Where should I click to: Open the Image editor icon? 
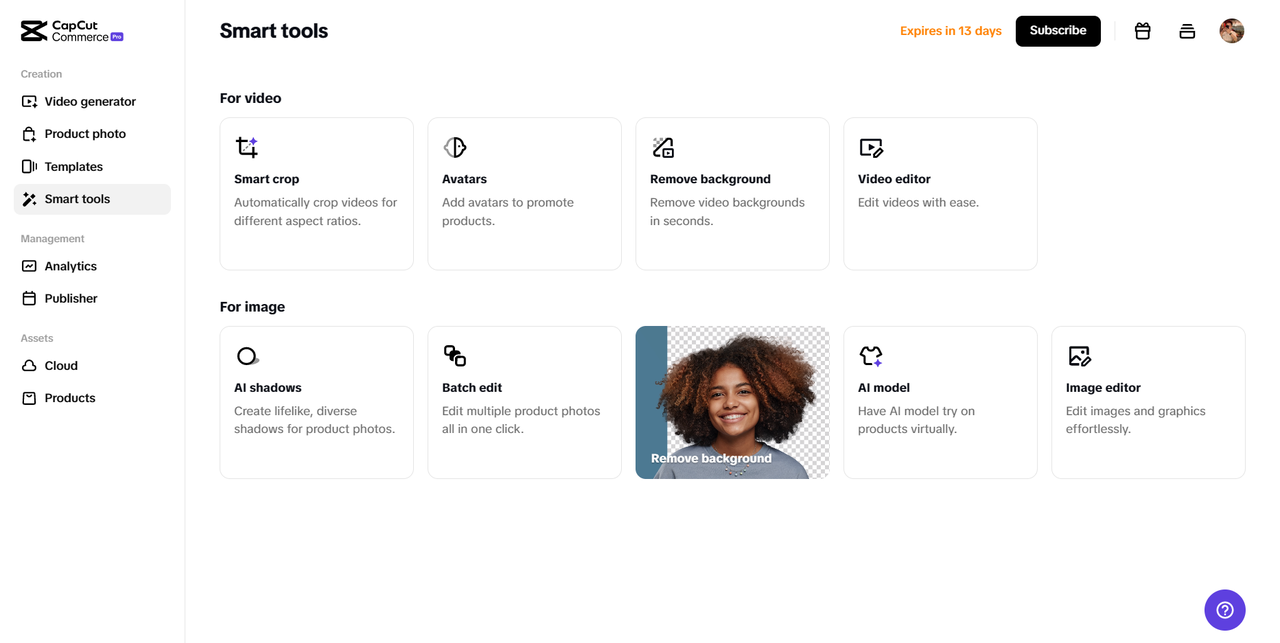pyautogui.click(x=1079, y=356)
